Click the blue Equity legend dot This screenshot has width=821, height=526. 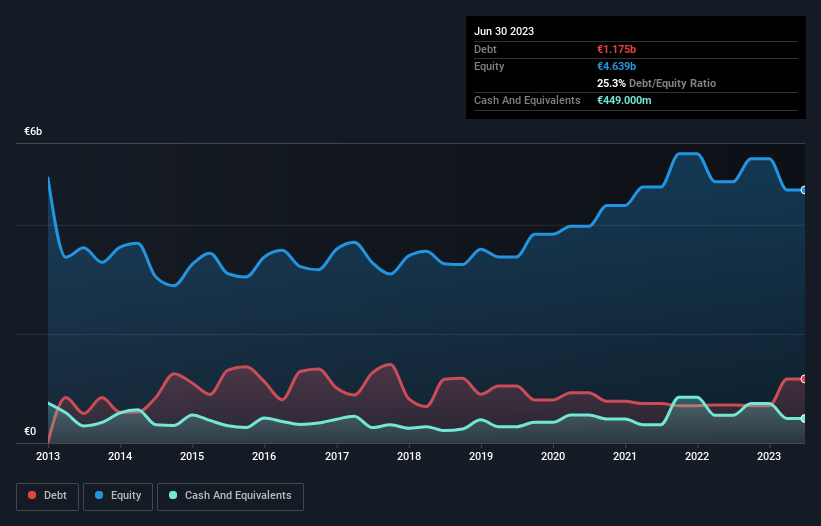(99, 495)
